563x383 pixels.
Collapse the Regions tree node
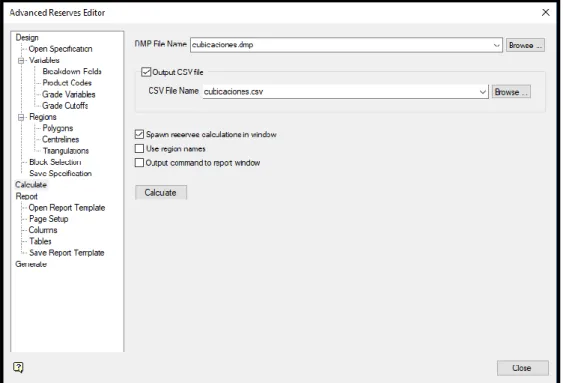click(21, 117)
